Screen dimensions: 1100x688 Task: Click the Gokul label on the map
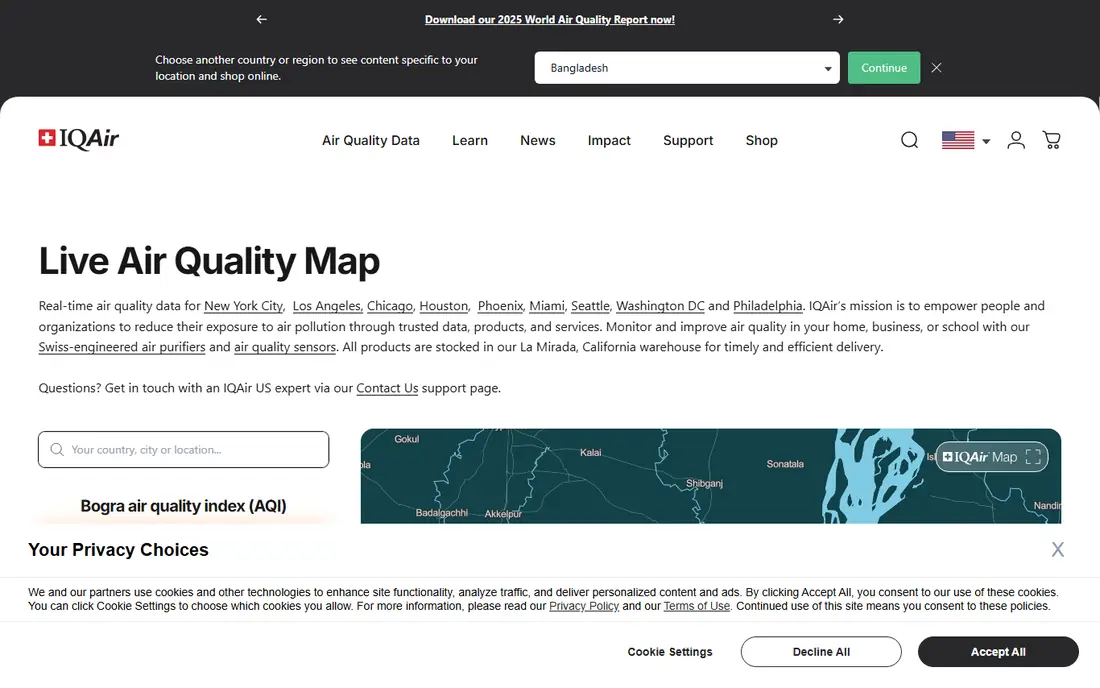(x=407, y=439)
